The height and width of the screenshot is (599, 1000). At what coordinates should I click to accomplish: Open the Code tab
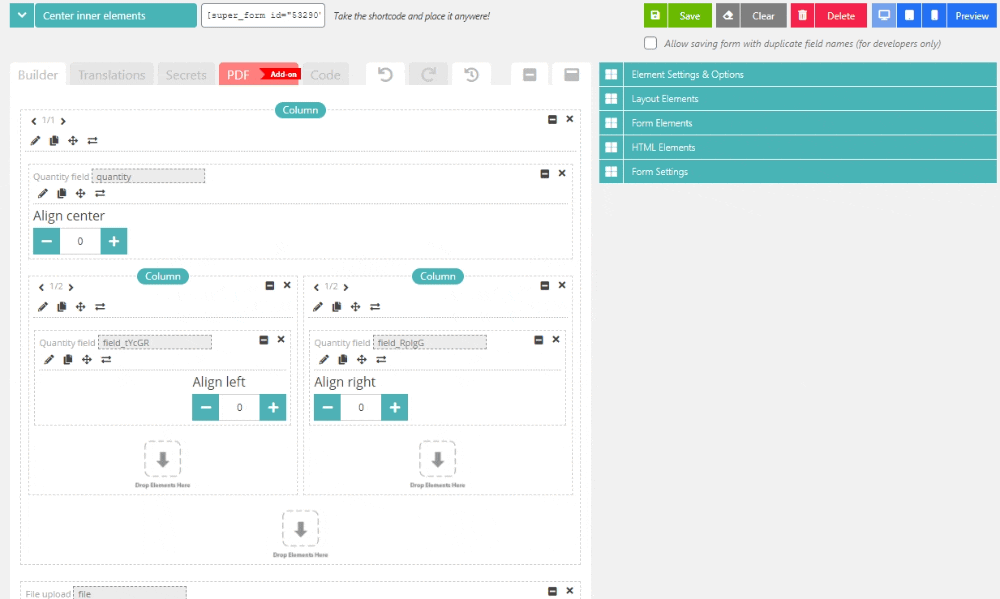point(325,75)
